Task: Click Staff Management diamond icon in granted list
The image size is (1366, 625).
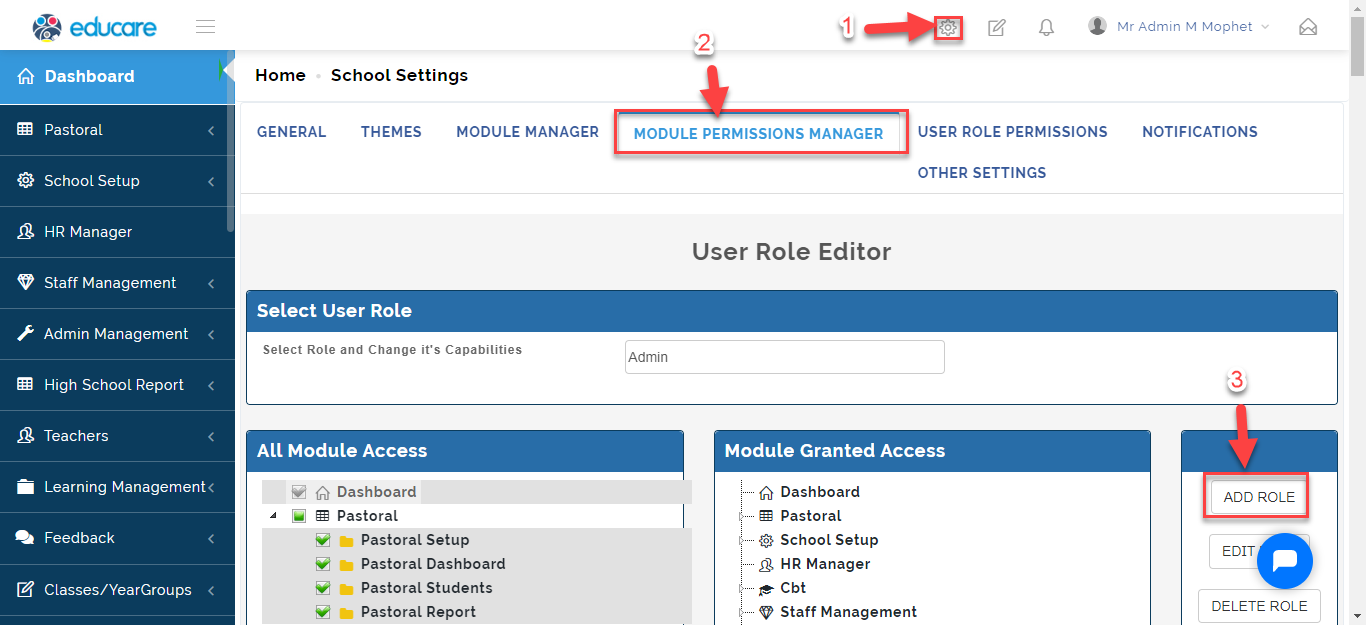Action: click(x=766, y=612)
